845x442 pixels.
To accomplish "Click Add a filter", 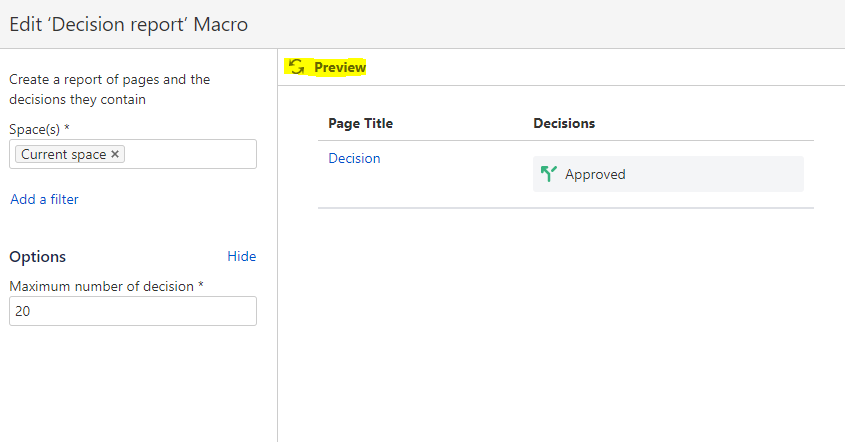I will (x=44, y=199).
